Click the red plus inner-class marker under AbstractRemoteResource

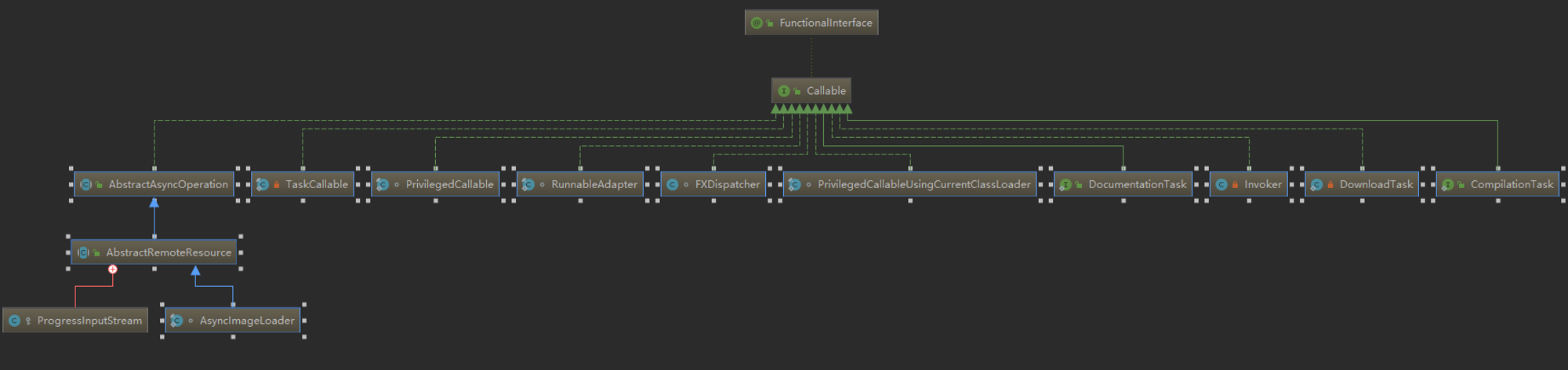pos(113,270)
